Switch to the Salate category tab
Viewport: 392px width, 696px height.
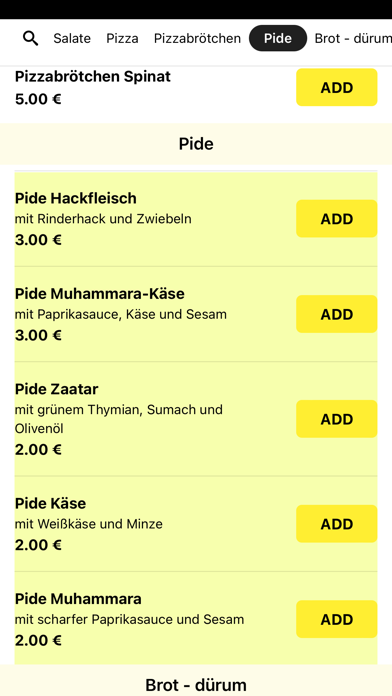(72, 39)
